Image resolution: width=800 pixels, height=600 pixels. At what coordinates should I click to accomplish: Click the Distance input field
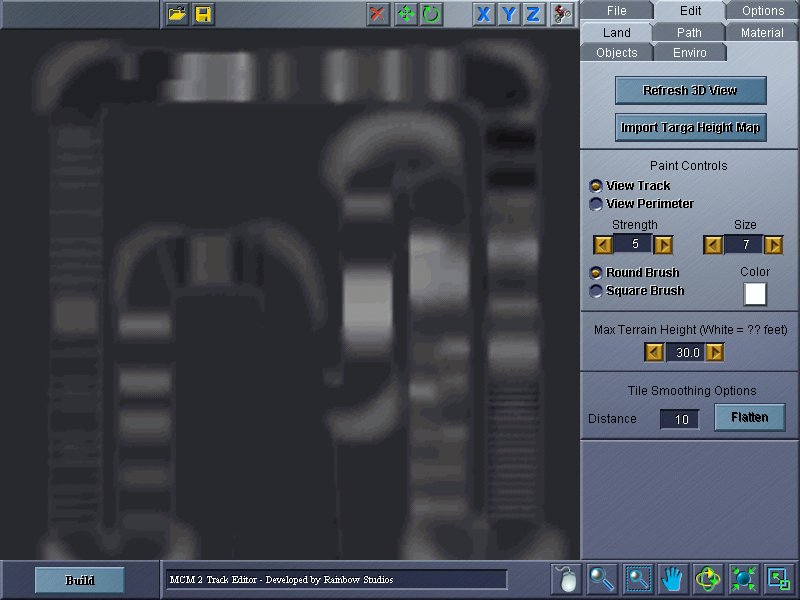click(680, 419)
